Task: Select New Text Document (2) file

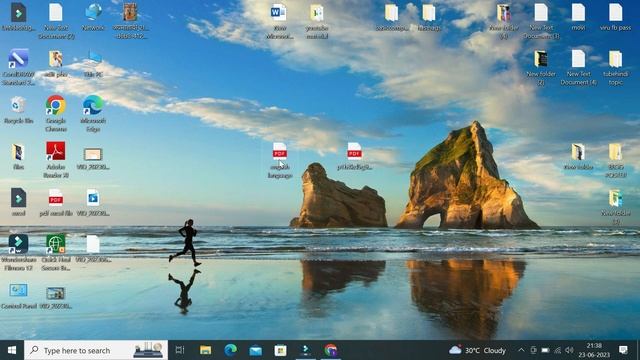Action: click(x=56, y=20)
